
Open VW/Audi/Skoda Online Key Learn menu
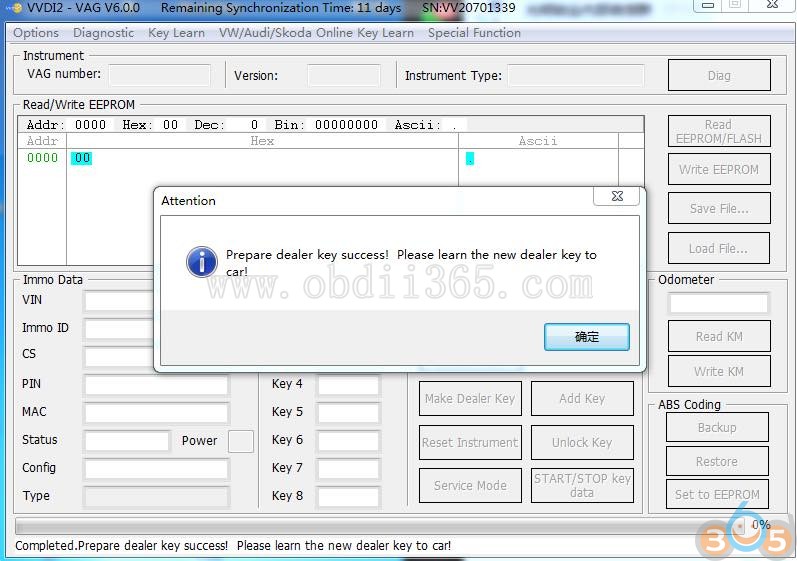(x=316, y=33)
